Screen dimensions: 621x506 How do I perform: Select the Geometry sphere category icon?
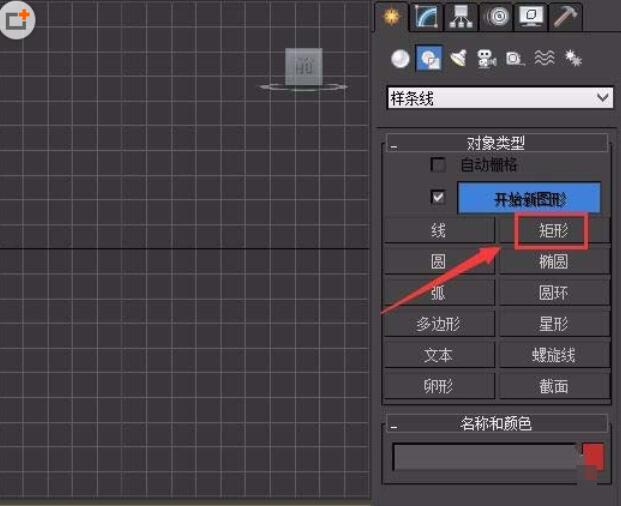[400, 59]
